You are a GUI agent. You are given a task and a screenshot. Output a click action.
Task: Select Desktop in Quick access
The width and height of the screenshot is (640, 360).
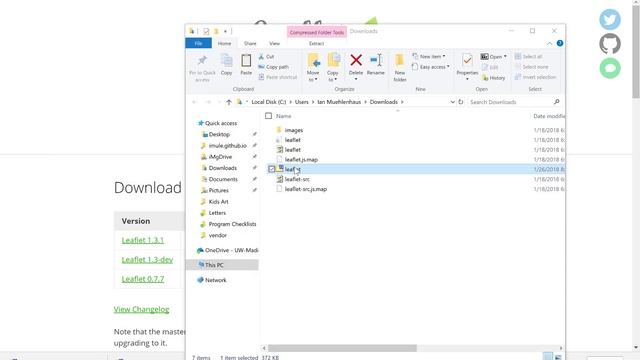[219, 134]
